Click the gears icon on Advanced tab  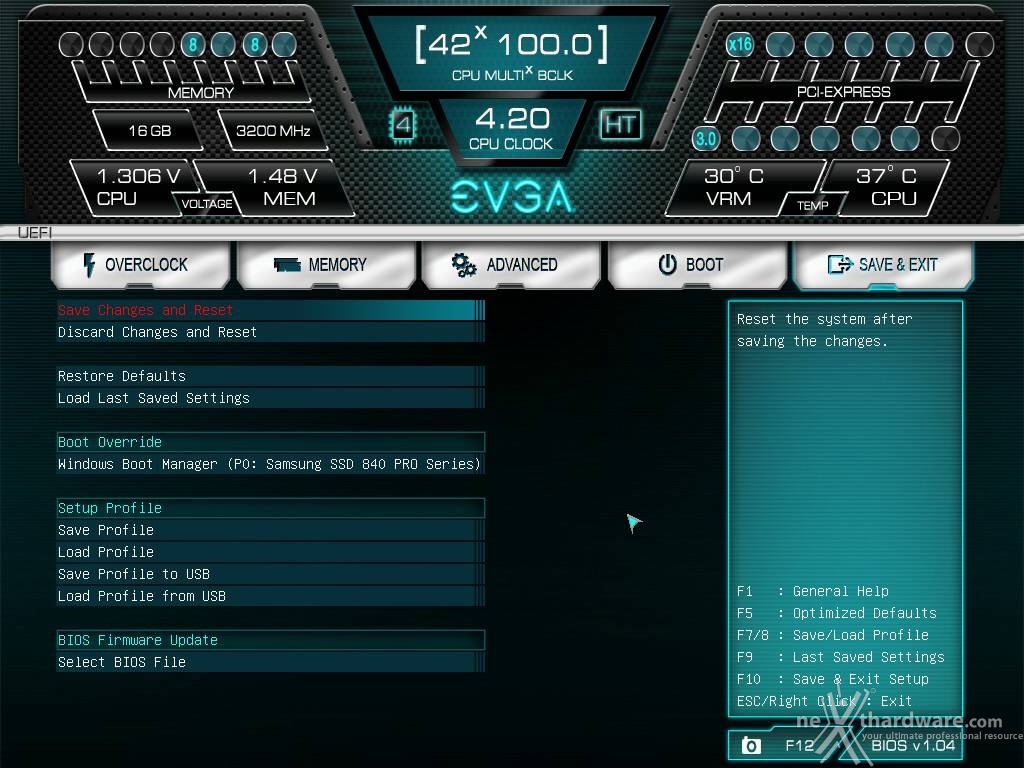[x=464, y=264]
